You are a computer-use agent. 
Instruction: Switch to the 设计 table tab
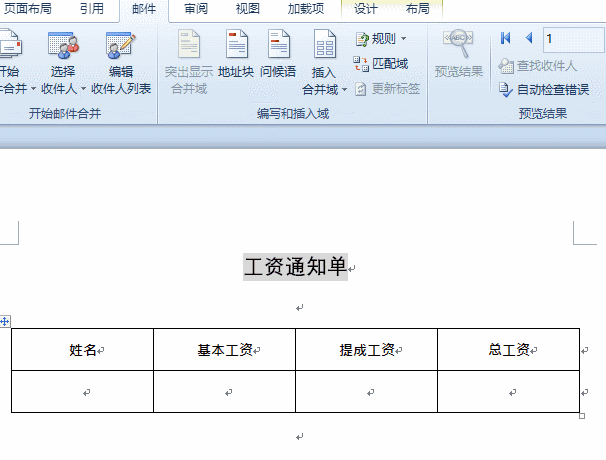[x=366, y=9]
